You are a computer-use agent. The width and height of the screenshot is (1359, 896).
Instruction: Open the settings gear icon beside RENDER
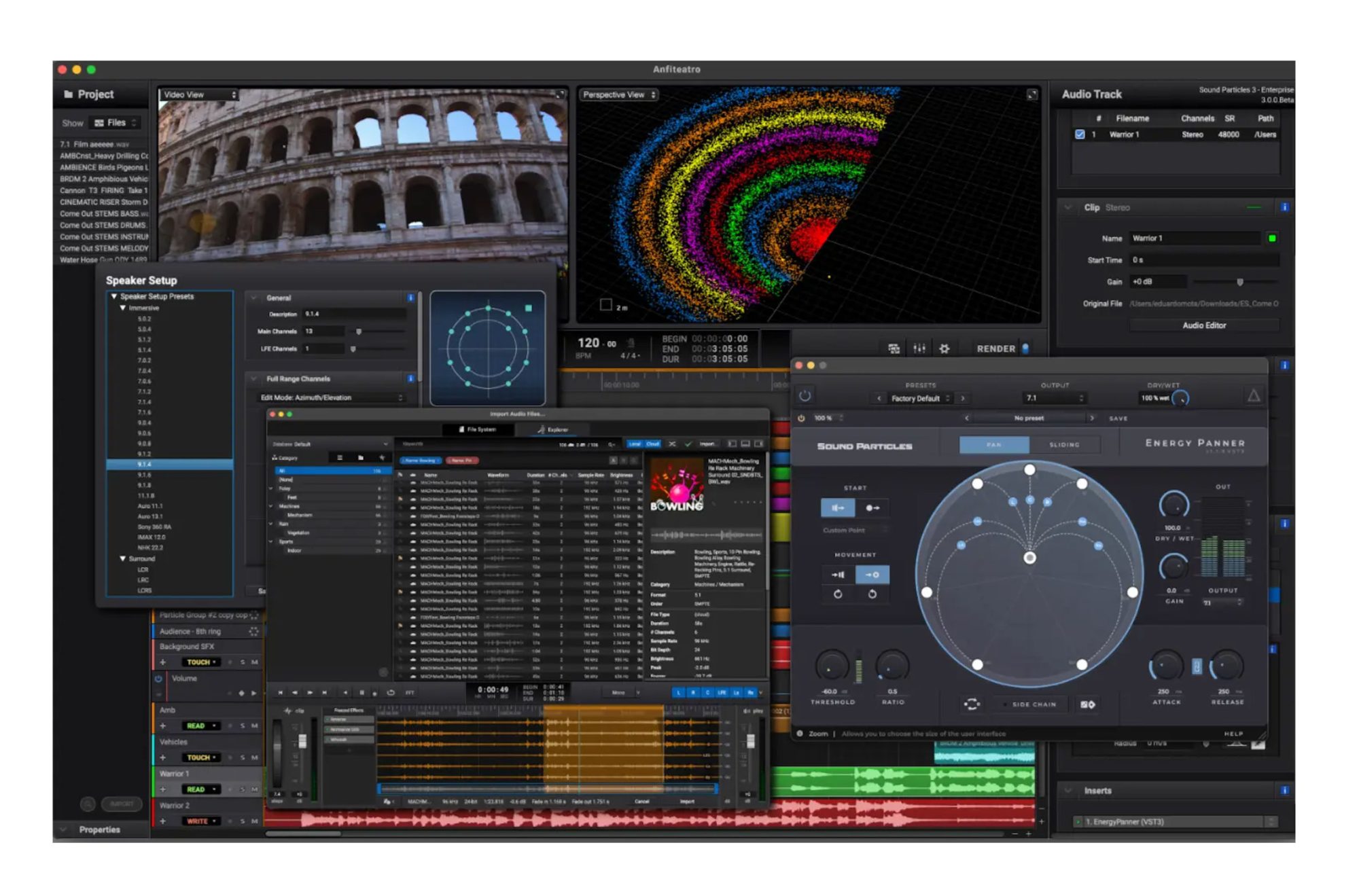pyautogui.click(x=945, y=348)
